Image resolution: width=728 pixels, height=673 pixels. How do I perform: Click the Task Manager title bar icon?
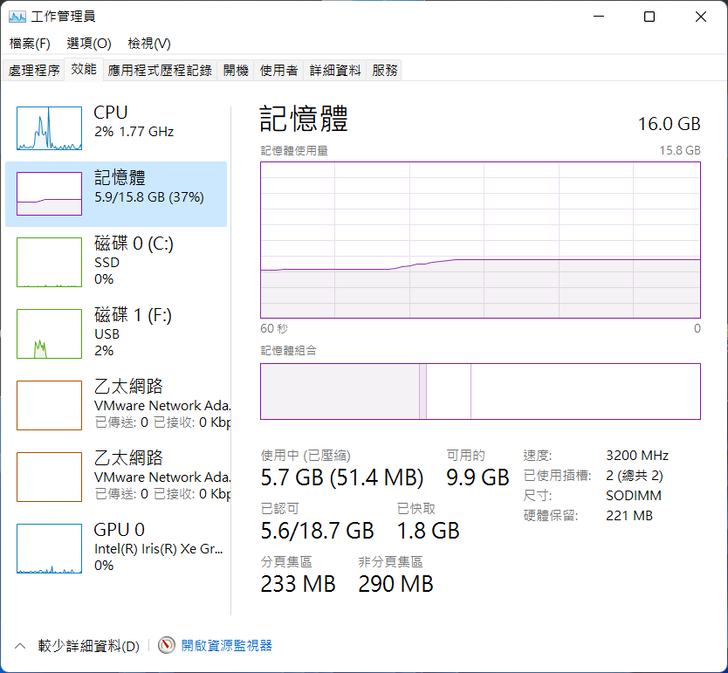[18, 17]
